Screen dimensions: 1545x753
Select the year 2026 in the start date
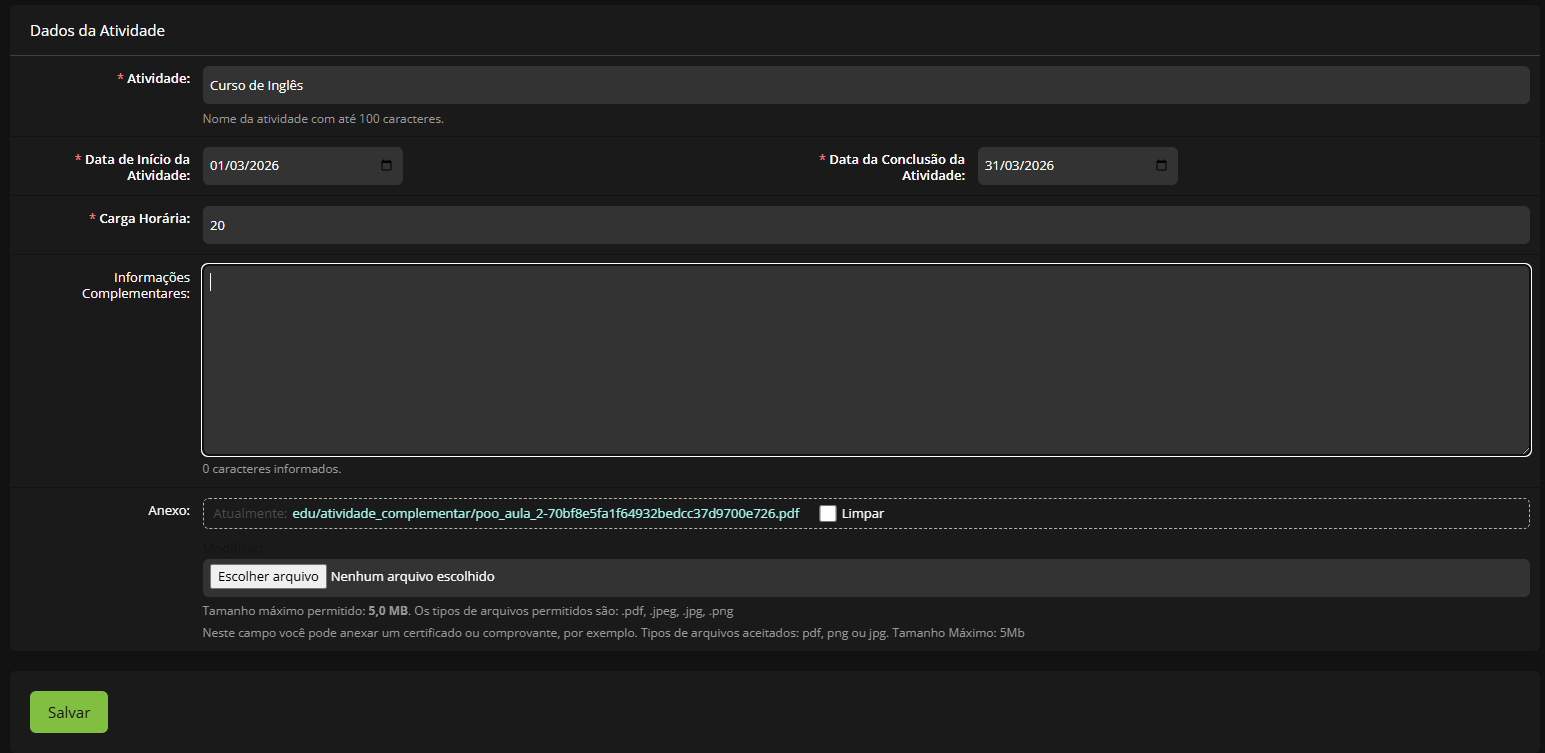tap(263, 166)
